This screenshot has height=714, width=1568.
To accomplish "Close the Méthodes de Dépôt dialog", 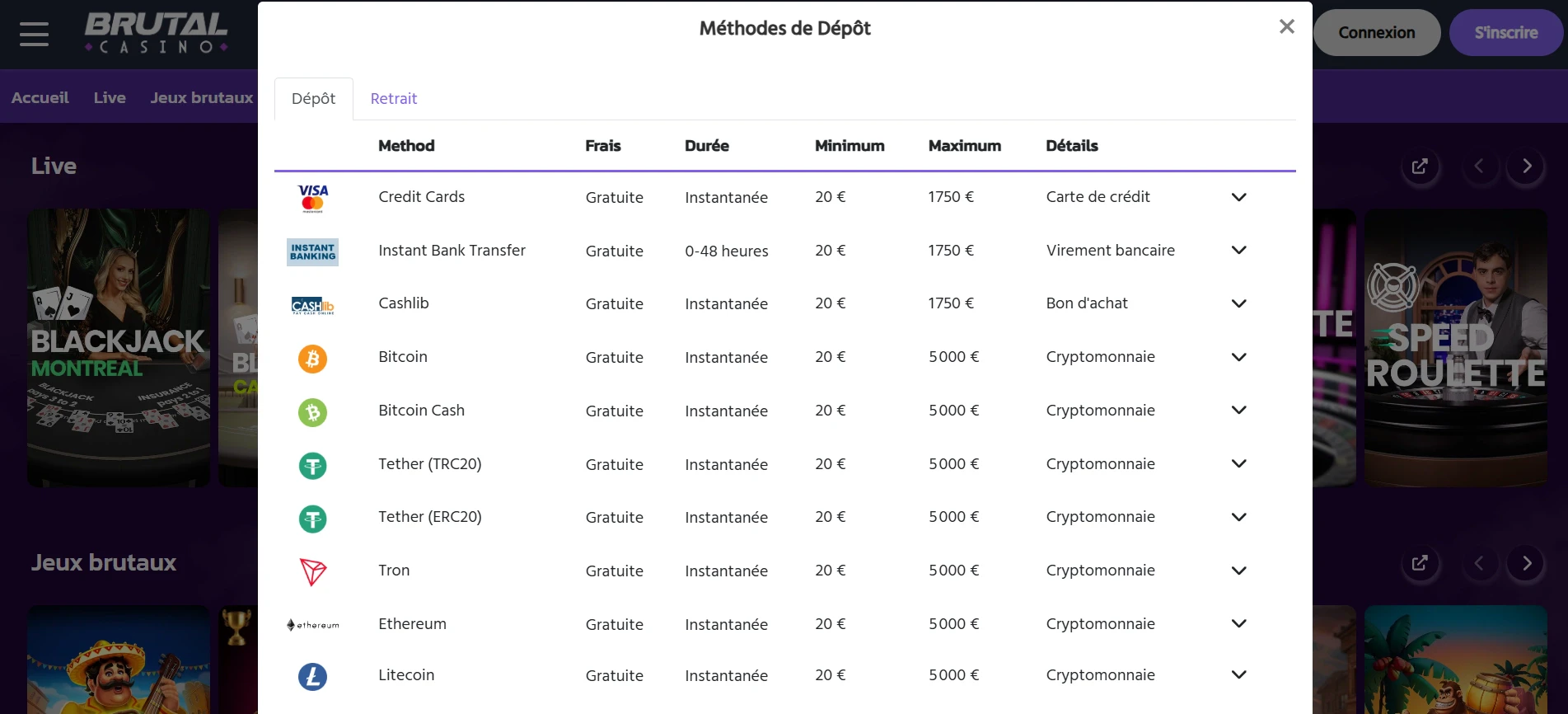I will pos(1286,27).
